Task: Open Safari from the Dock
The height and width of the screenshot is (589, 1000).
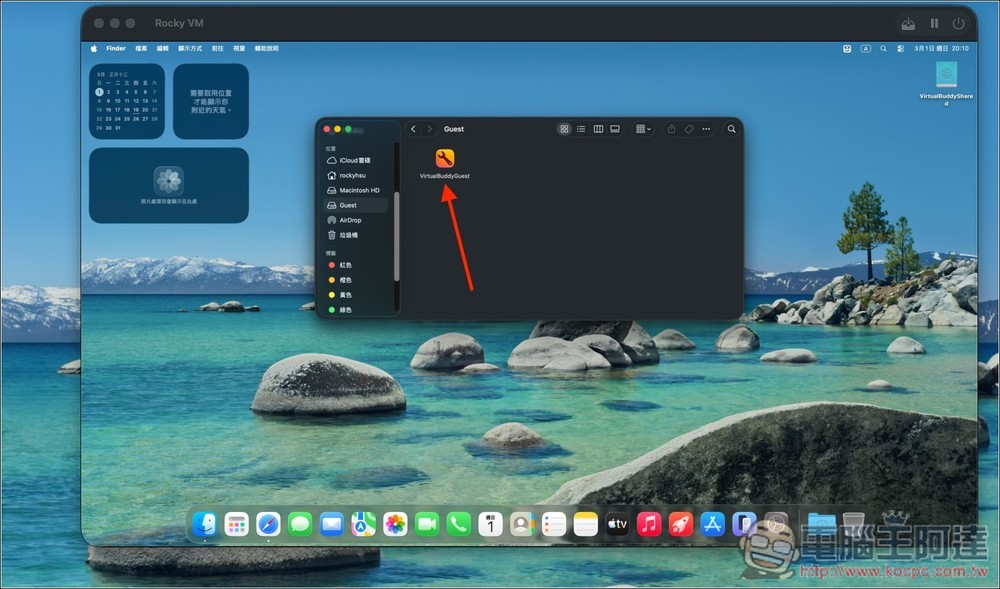Action: [x=268, y=525]
